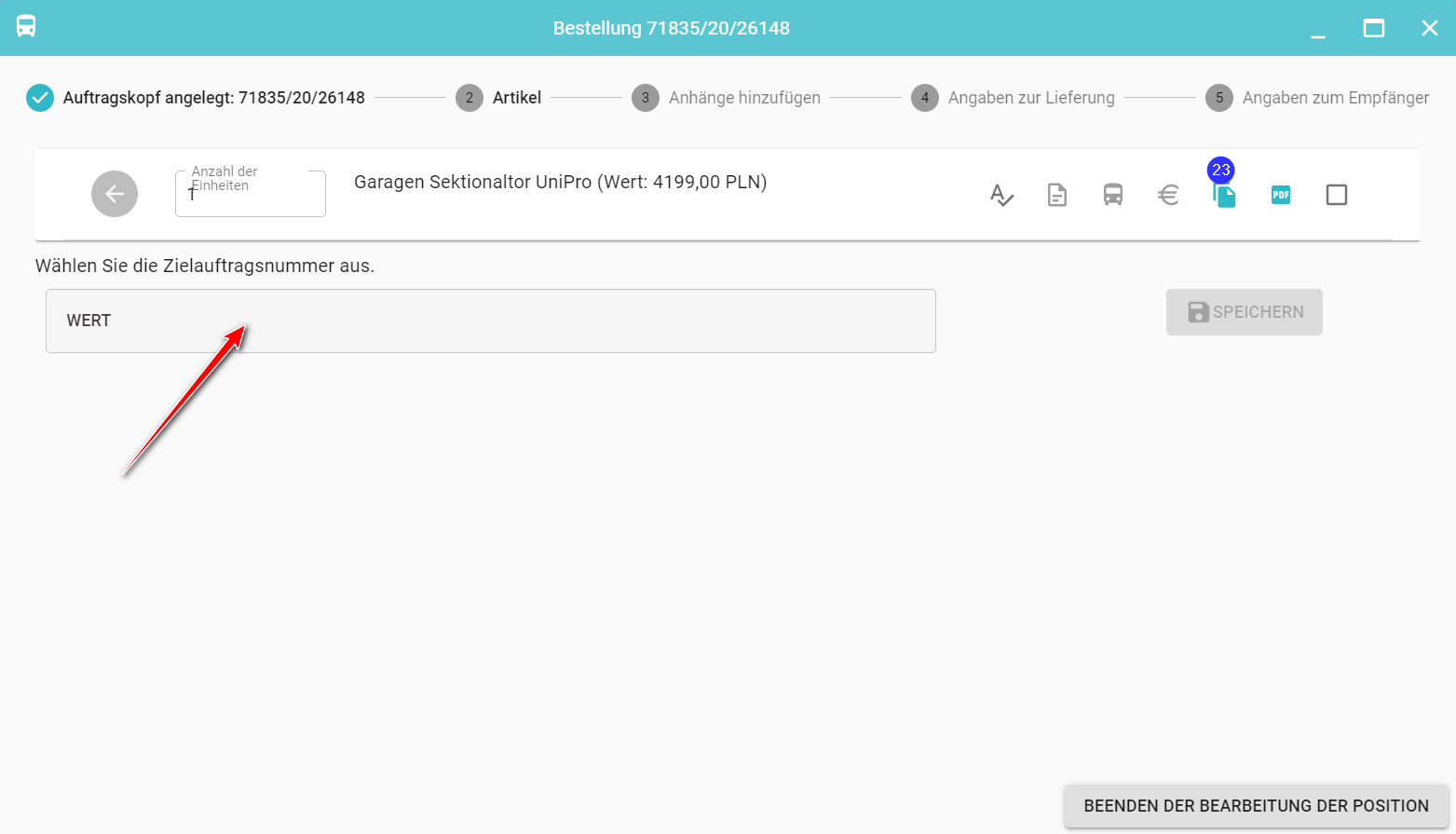Open the spell check icon for the article
This screenshot has width=1456, height=834.
pos(1001,195)
